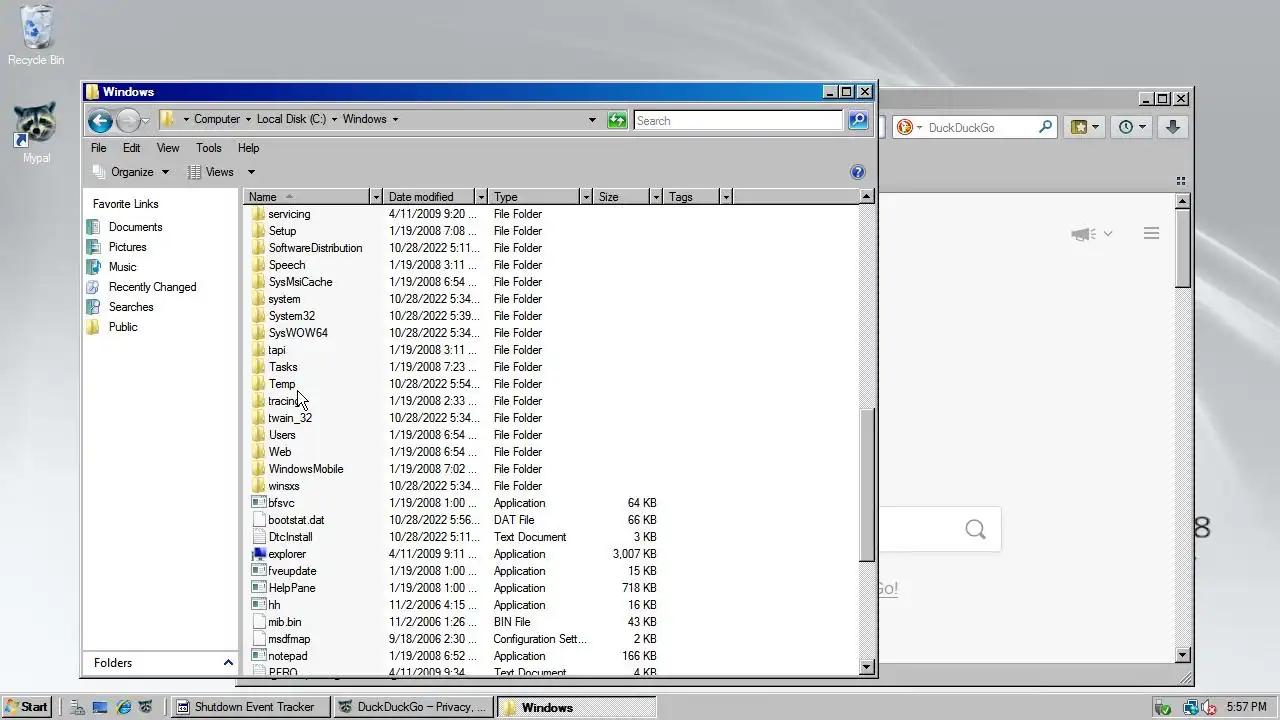This screenshot has width=1280, height=720.
Task: Open the View menu
Action: coord(168,148)
